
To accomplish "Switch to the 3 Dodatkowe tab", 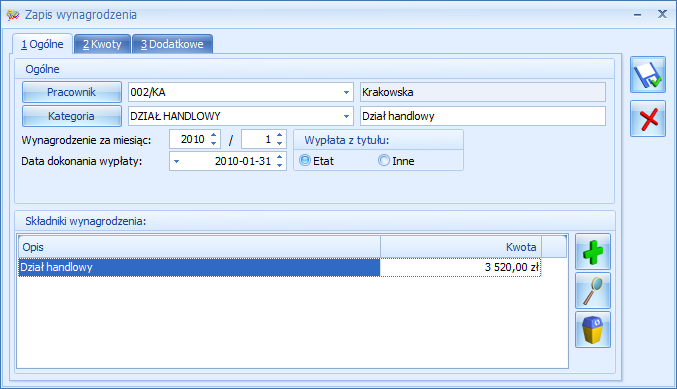I will [x=172, y=44].
